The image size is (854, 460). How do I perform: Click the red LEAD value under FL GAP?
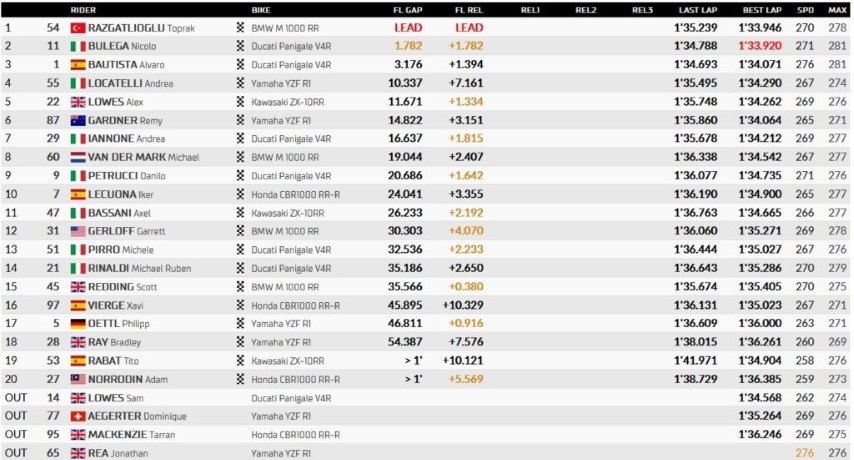coord(408,28)
